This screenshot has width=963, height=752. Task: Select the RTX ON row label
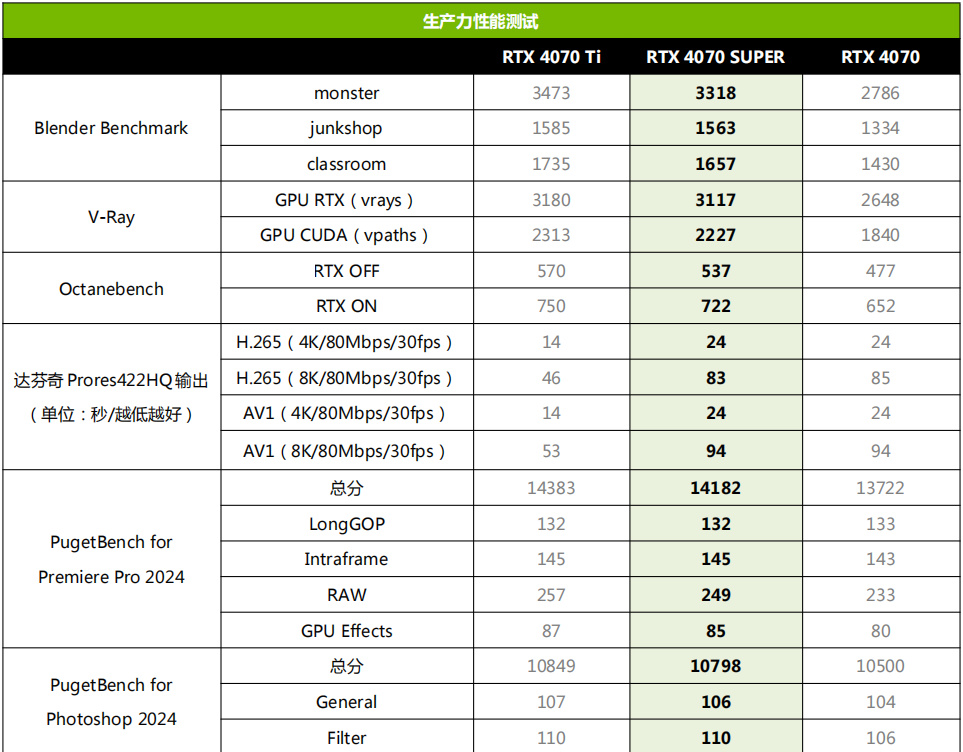click(346, 306)
